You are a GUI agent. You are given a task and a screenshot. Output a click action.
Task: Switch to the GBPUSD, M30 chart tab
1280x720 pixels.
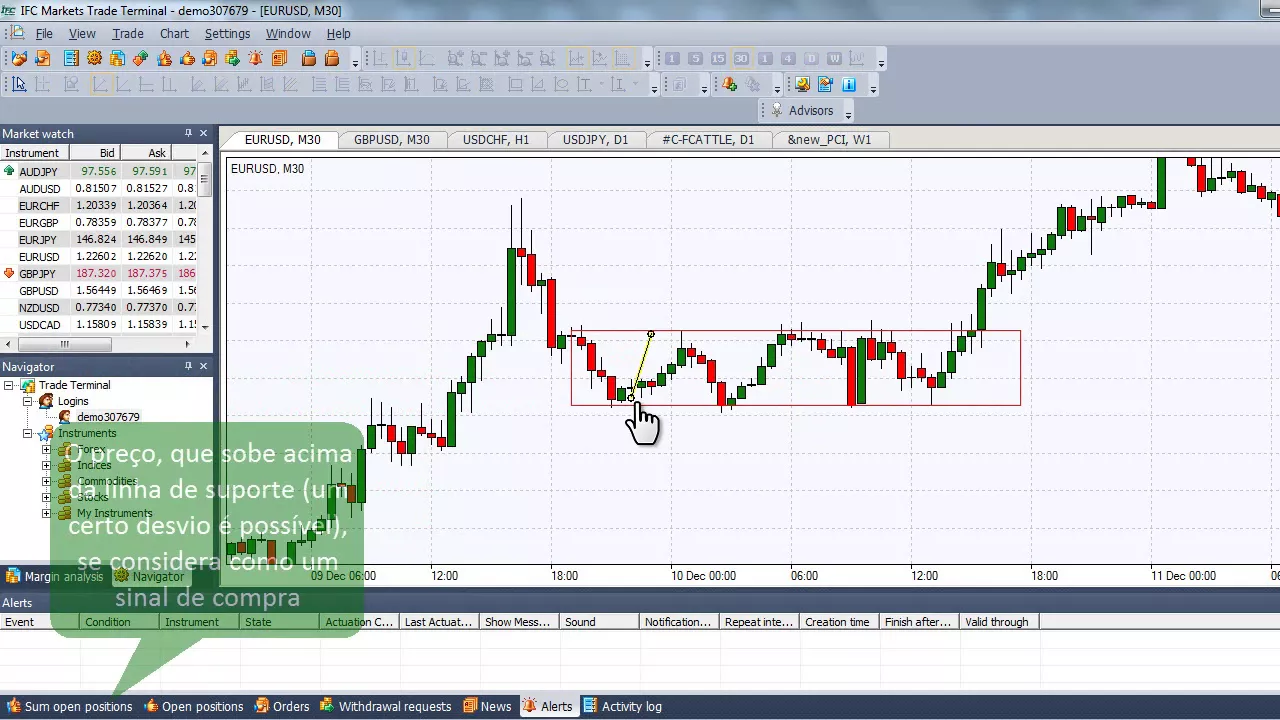point(391,140)
